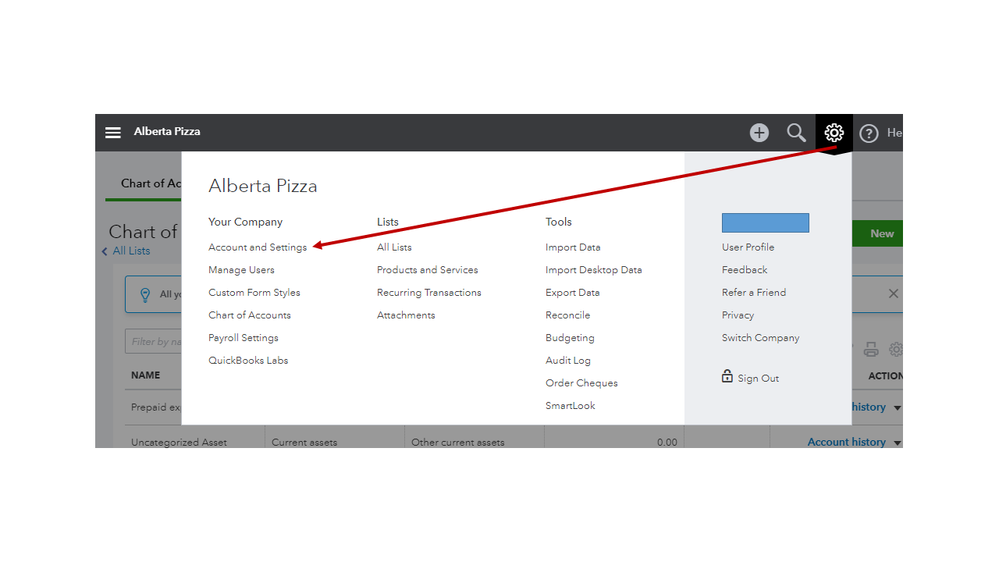The image size is (999, 562).
Task: Select Export Data tool
Action: pos(573,292)
